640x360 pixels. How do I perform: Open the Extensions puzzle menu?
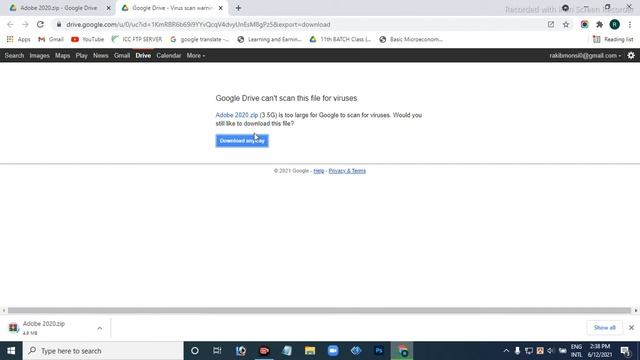click(599, 24)
